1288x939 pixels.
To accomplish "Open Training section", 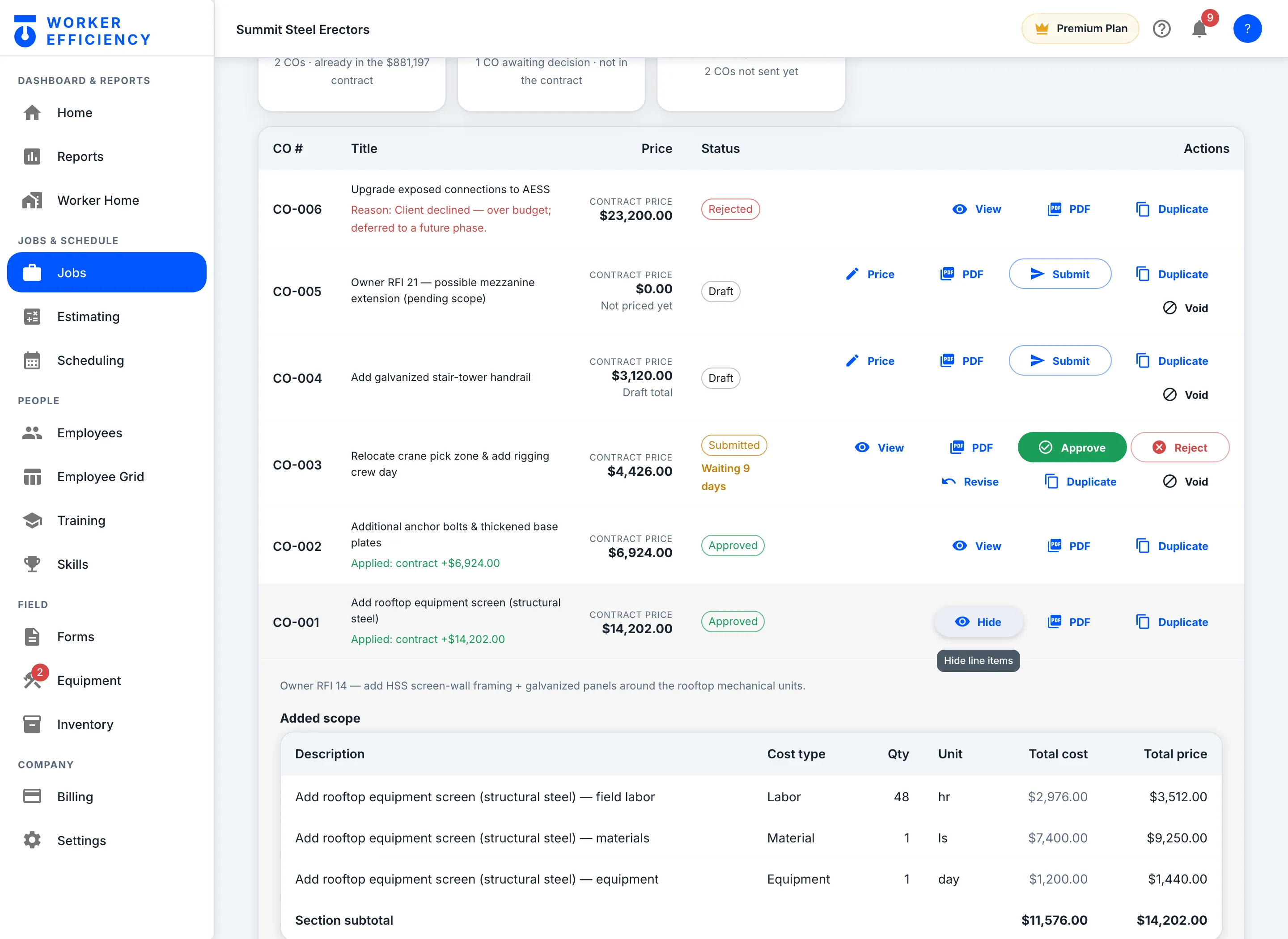I will tap(107, 520).
